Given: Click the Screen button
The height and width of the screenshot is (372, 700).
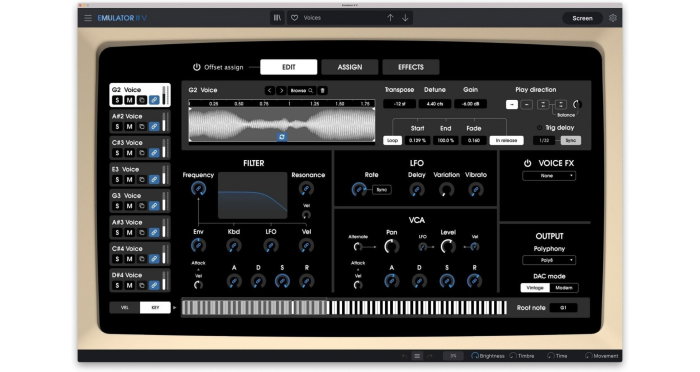Looking at the screenshot, I should pos(583,18).
